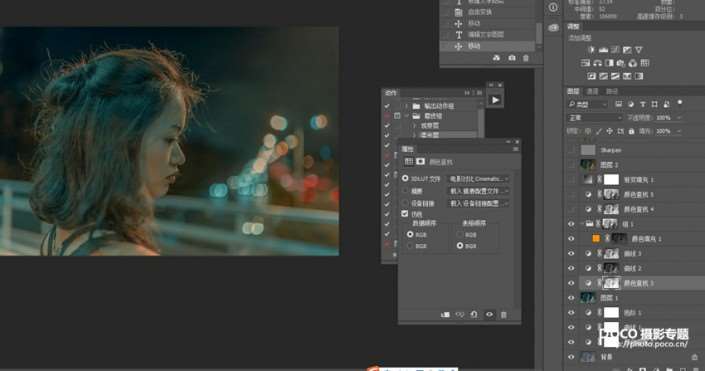Screen dimensions: 705x371
Task: Reset adjustment defaults in Properties panel
Action: pos(474,315)
